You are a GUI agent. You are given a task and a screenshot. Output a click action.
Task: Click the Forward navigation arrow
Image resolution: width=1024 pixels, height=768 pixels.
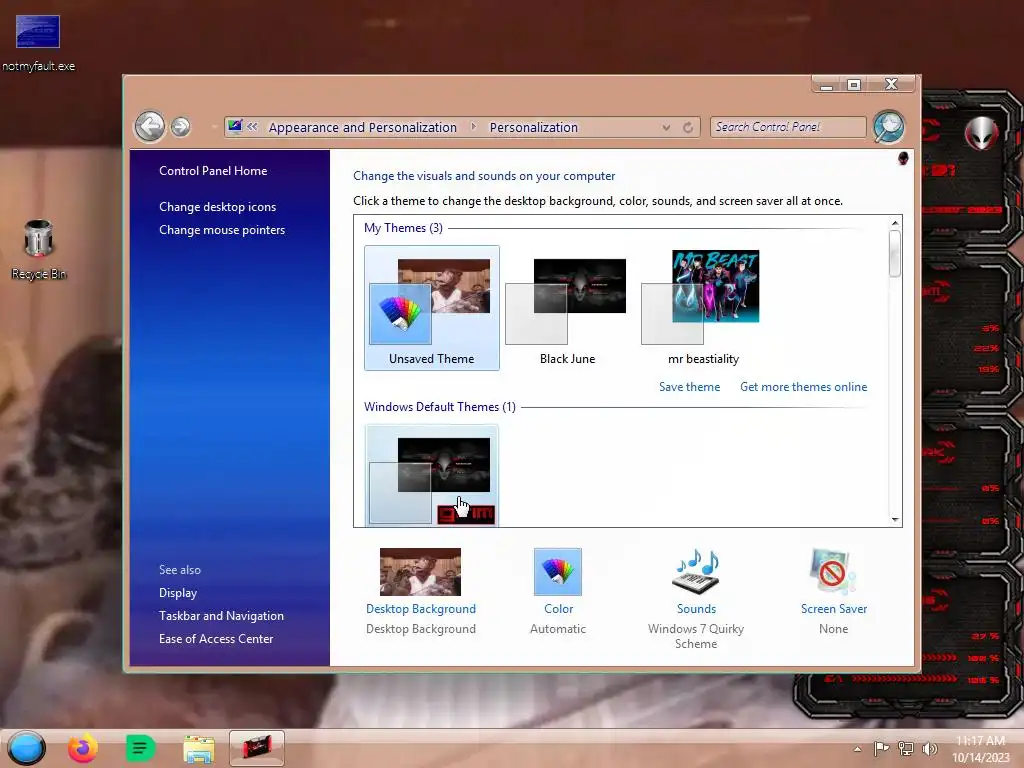(x=181, y=127)
